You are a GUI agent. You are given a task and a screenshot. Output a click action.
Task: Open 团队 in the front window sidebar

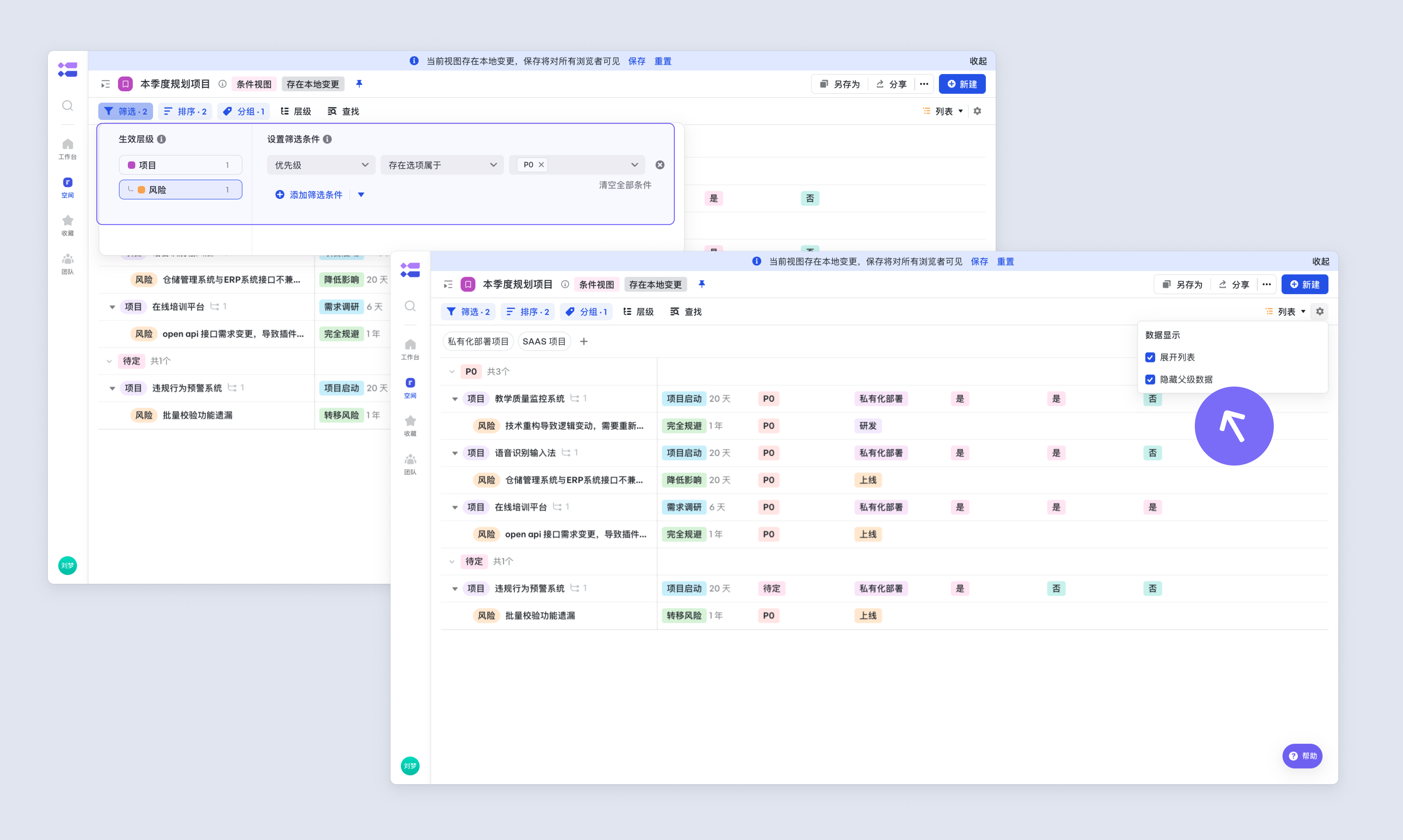point(410,464)
